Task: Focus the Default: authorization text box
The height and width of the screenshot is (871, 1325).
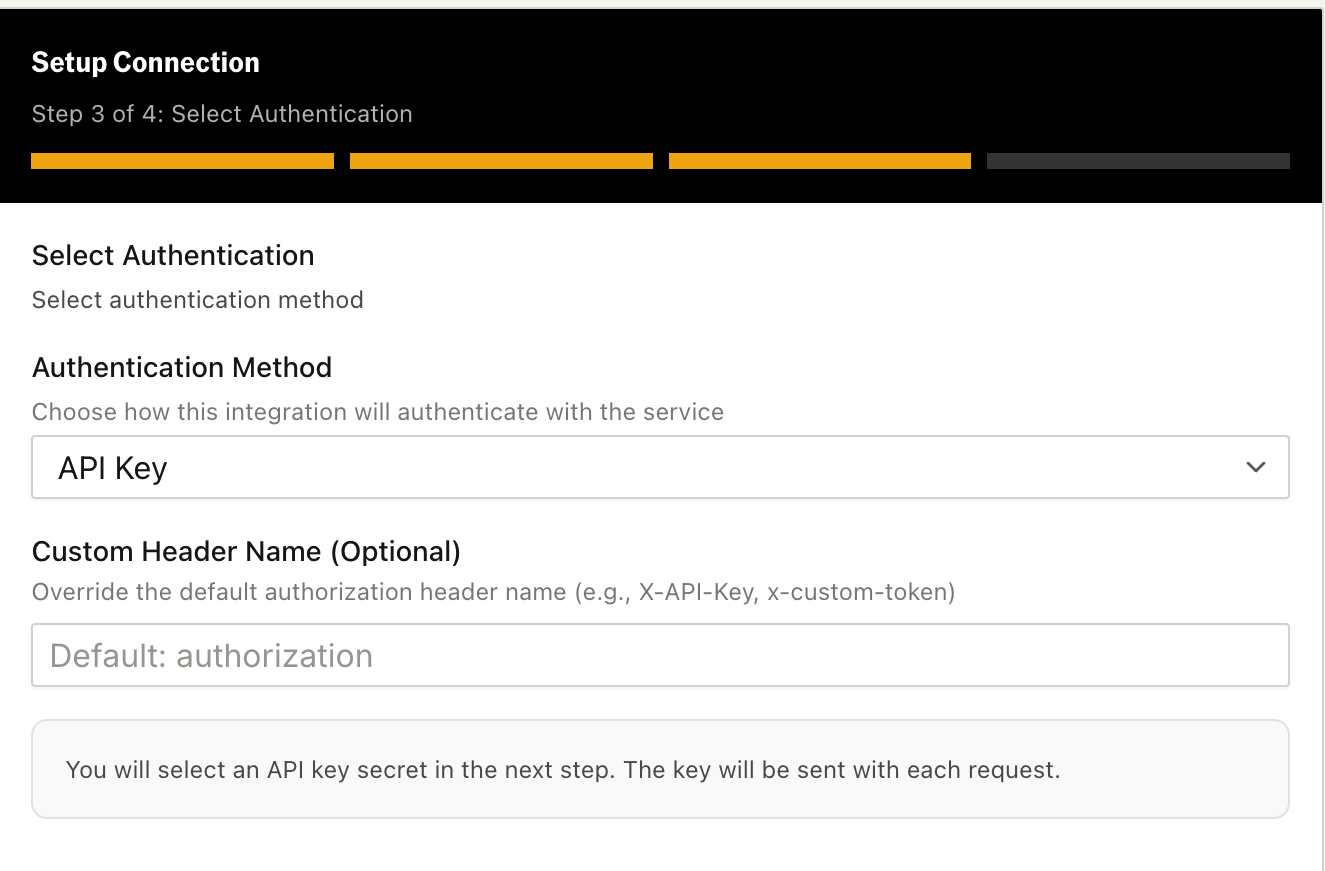Action: (660, 655)
